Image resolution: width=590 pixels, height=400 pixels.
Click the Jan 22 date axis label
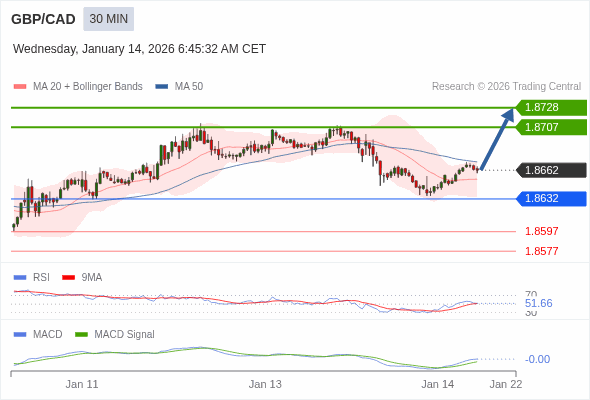coord(506,384)
